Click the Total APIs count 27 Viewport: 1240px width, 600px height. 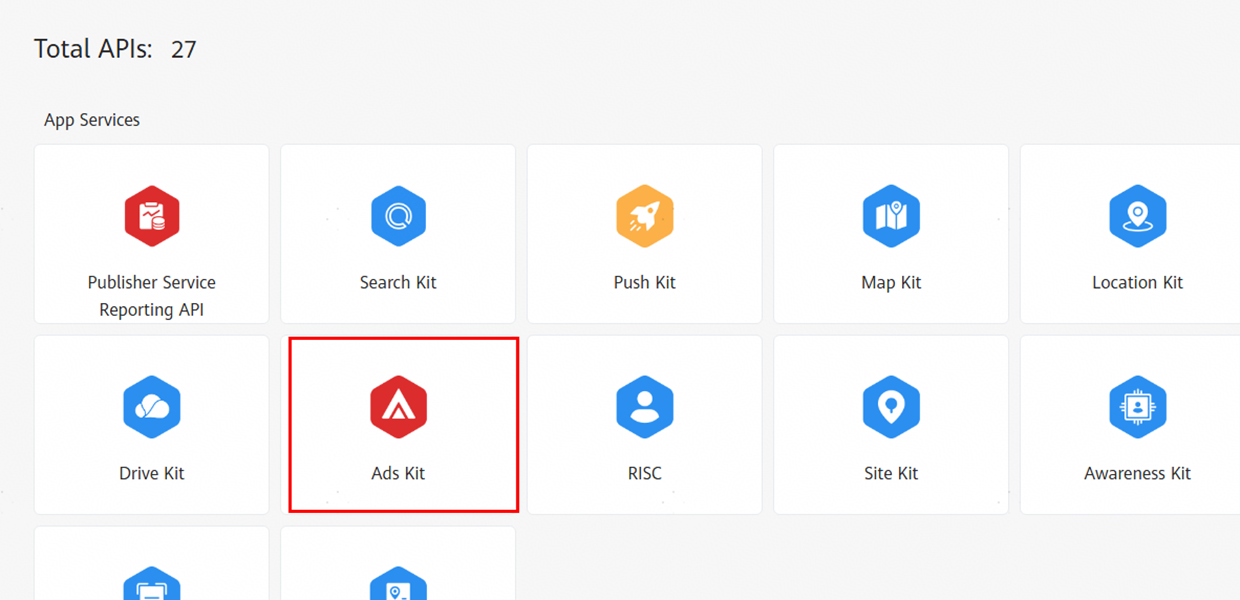(183, 49)
